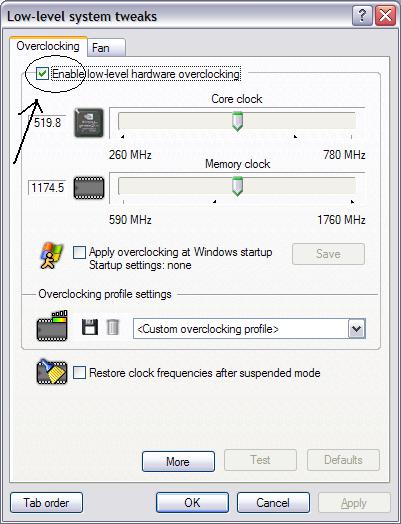401x524 pixels.
Task: Click the restore clock frequencies brush icon
Action: tap(52, 372)
